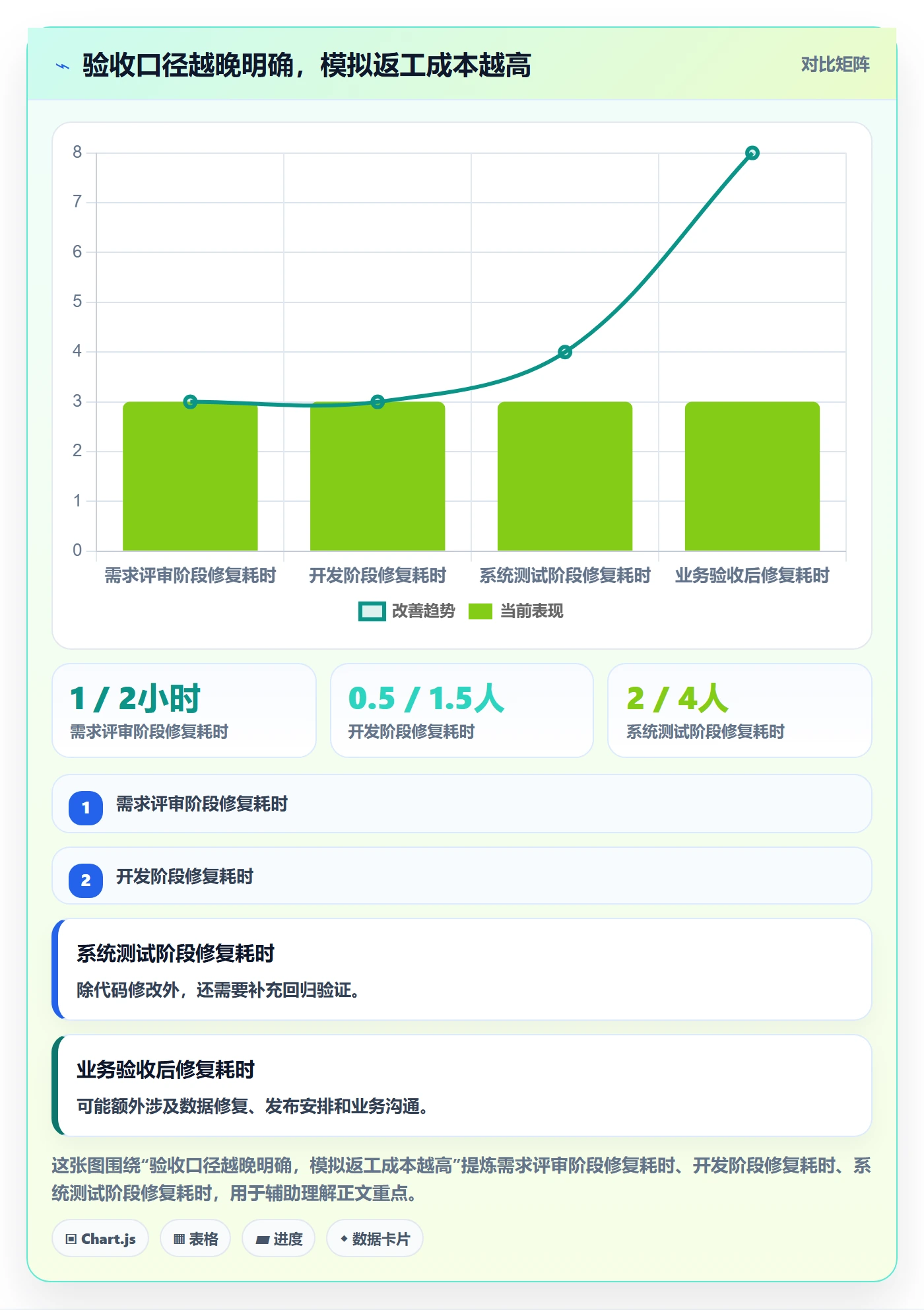Image resolution: width=924 pixels, height=1310 pixels.
Task: Click the 业务验收后修复耗时 bar
Action: coord(752,476)
